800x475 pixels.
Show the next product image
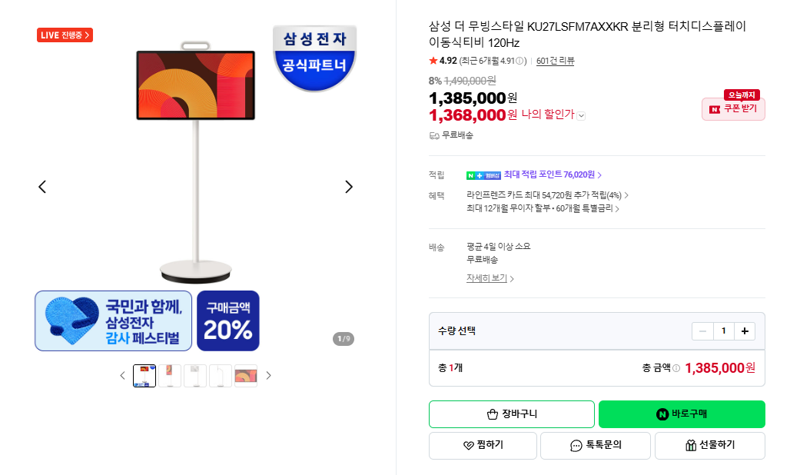[x=348, y=187]
